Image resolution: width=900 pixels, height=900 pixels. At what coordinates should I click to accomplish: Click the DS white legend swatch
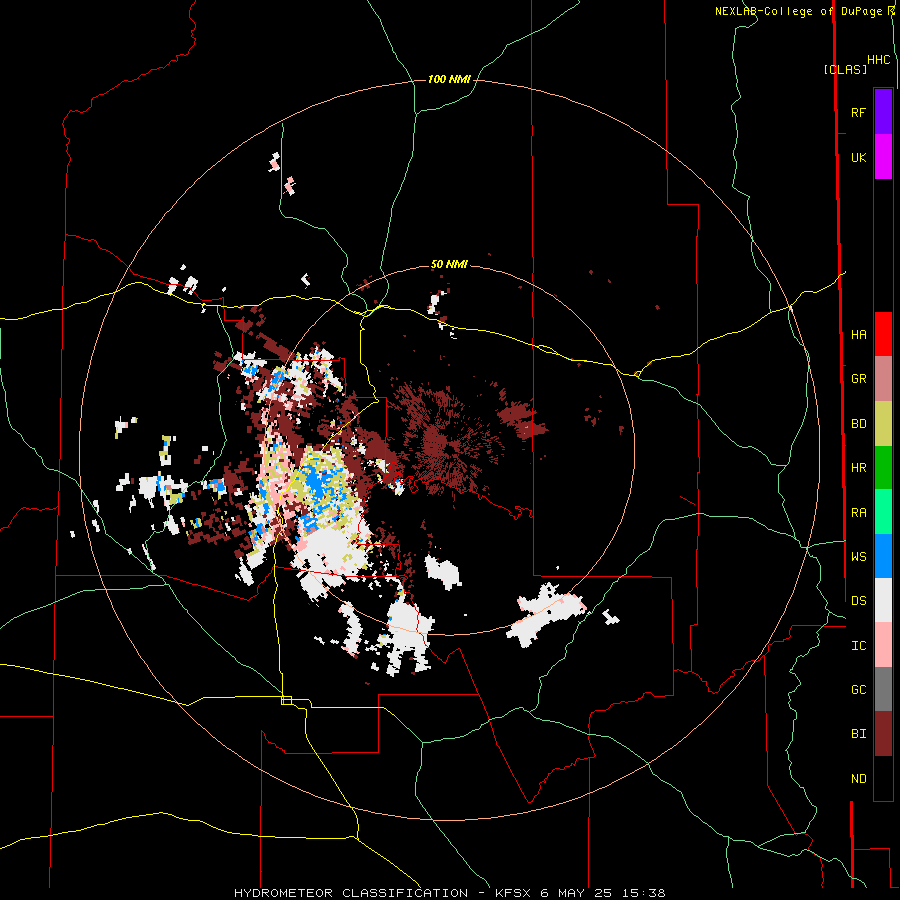(883, 600)
